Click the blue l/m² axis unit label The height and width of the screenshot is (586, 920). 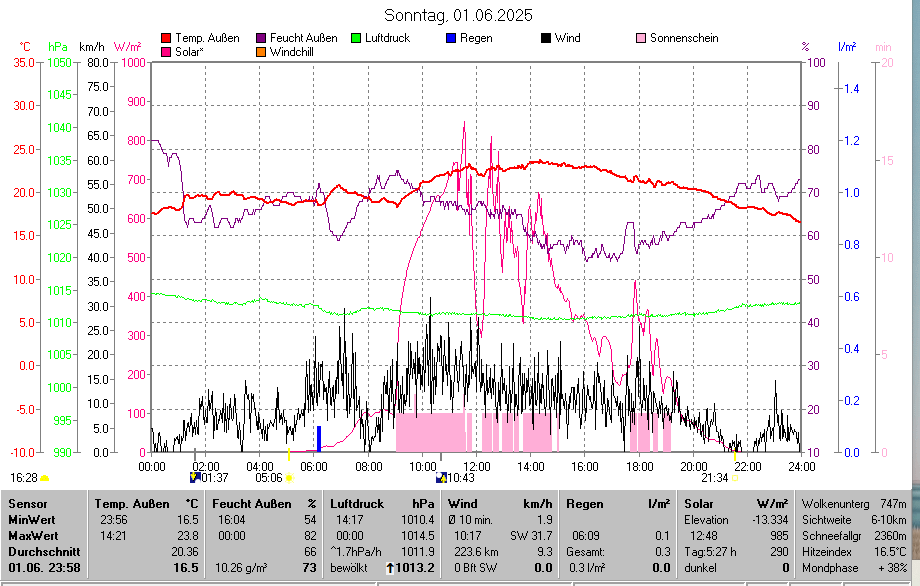click(x=847, y=47)
